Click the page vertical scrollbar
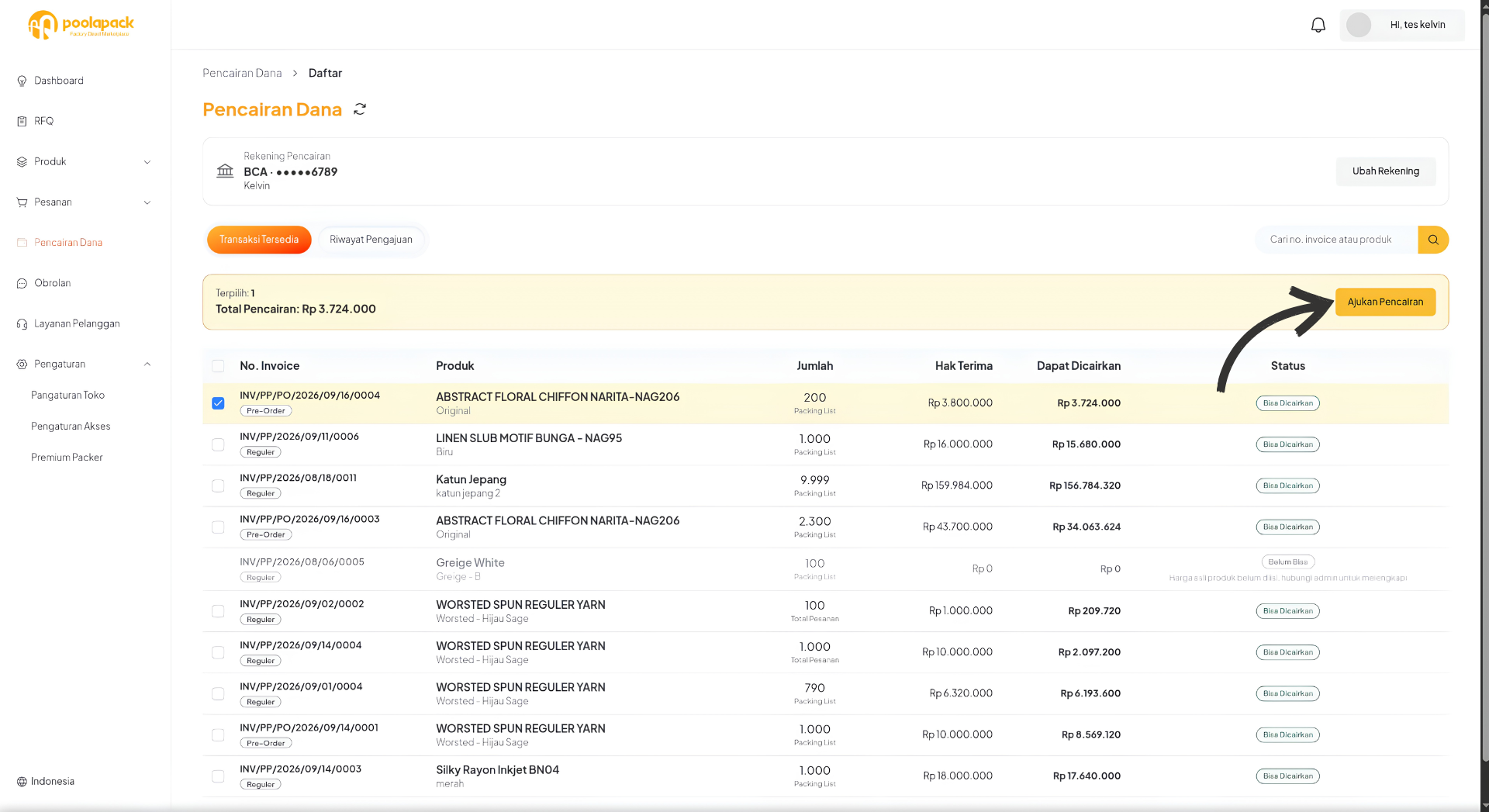 [x=1484, y=388]
